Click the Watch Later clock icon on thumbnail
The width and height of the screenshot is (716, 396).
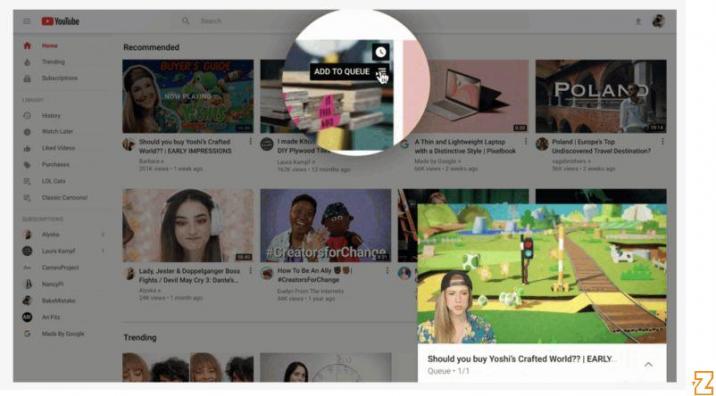click(380, 53)
